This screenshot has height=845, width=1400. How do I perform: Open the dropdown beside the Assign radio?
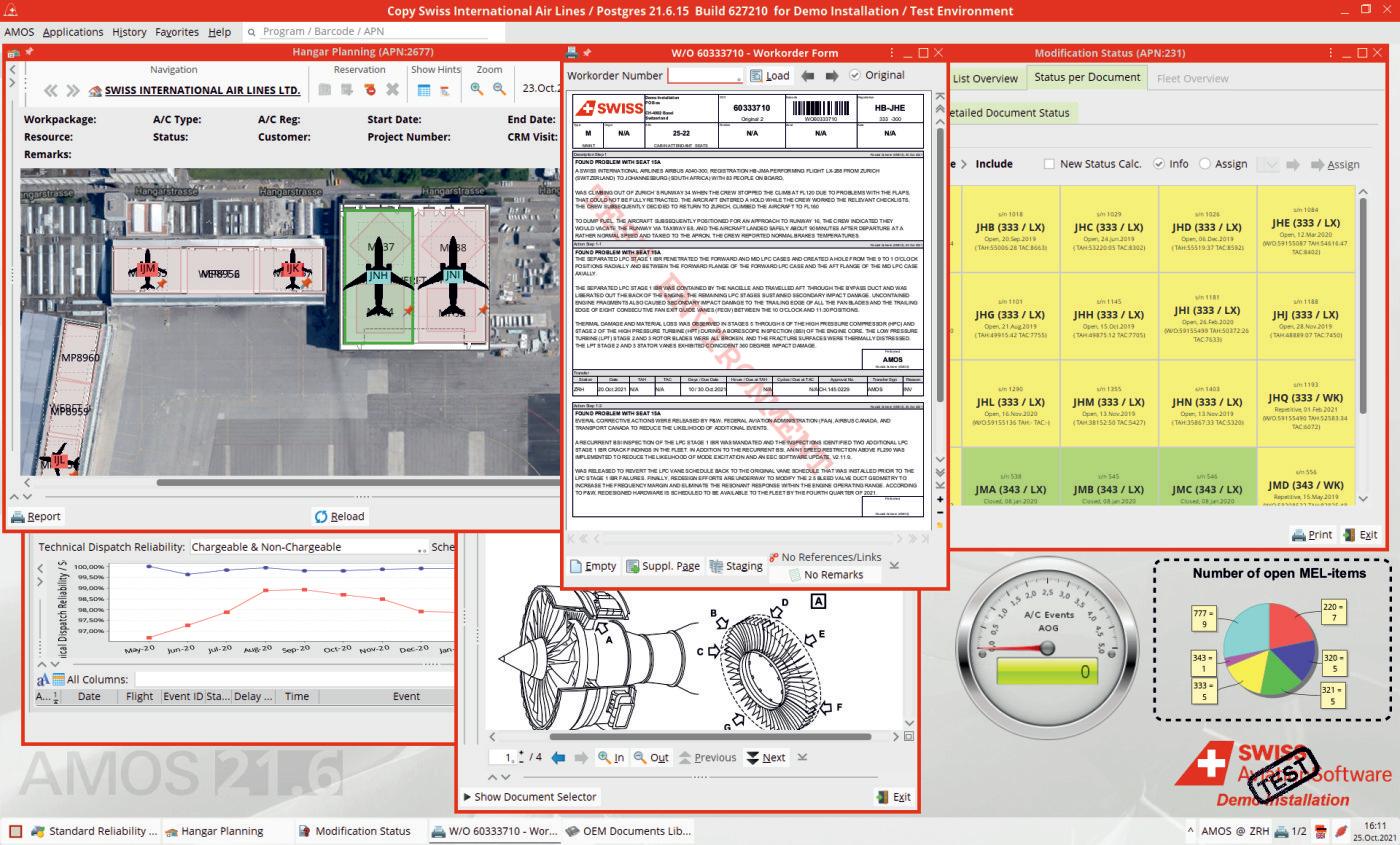[1268, 164]
